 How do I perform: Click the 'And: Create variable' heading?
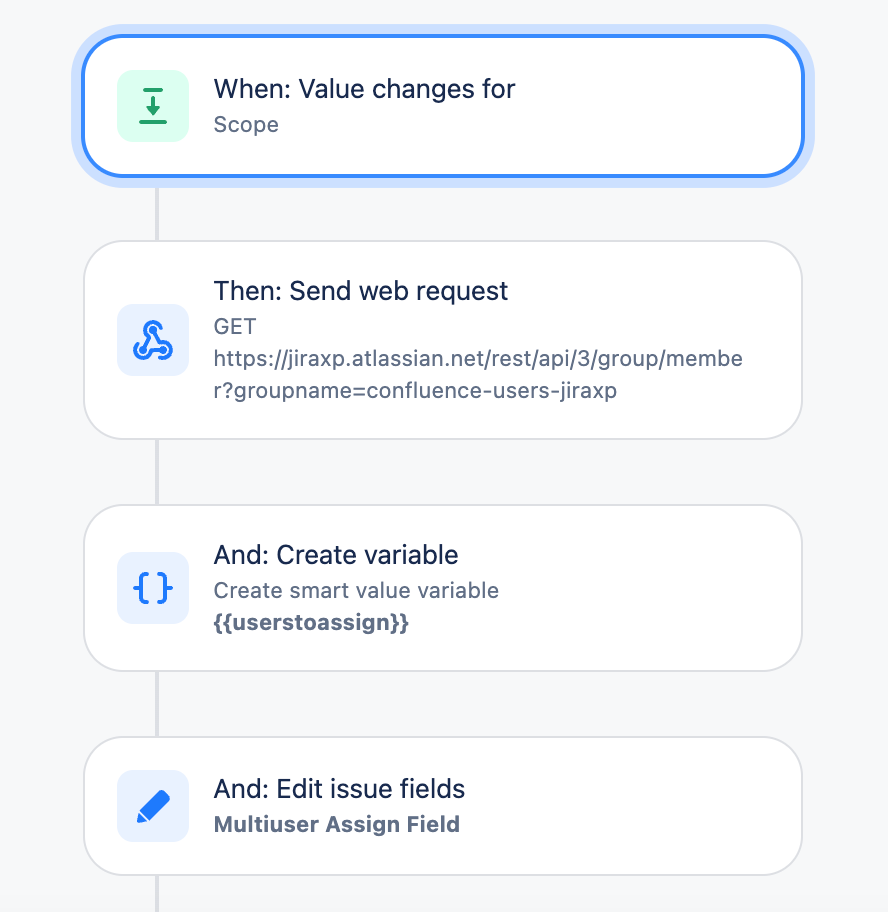pos(336,555)
